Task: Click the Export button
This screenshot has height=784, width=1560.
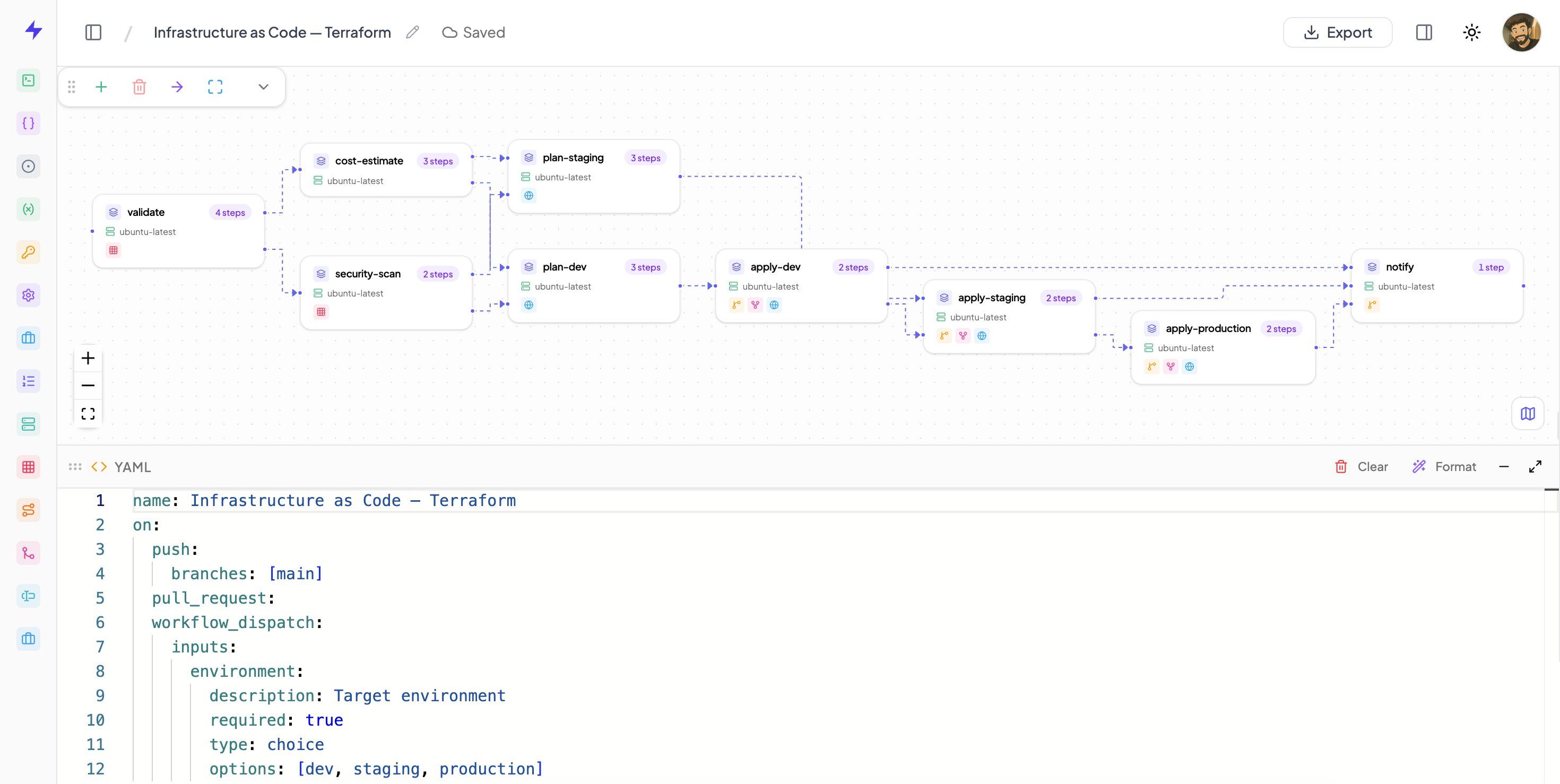Action: pos(1337,33)
